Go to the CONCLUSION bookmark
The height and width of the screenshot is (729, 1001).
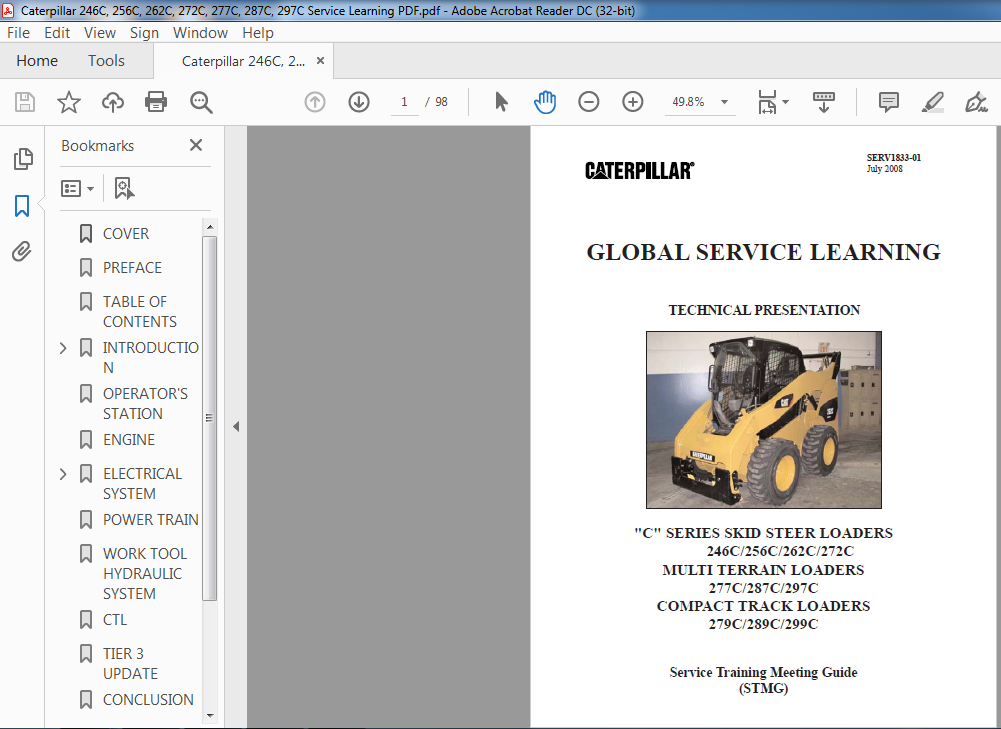click(148, 700)
